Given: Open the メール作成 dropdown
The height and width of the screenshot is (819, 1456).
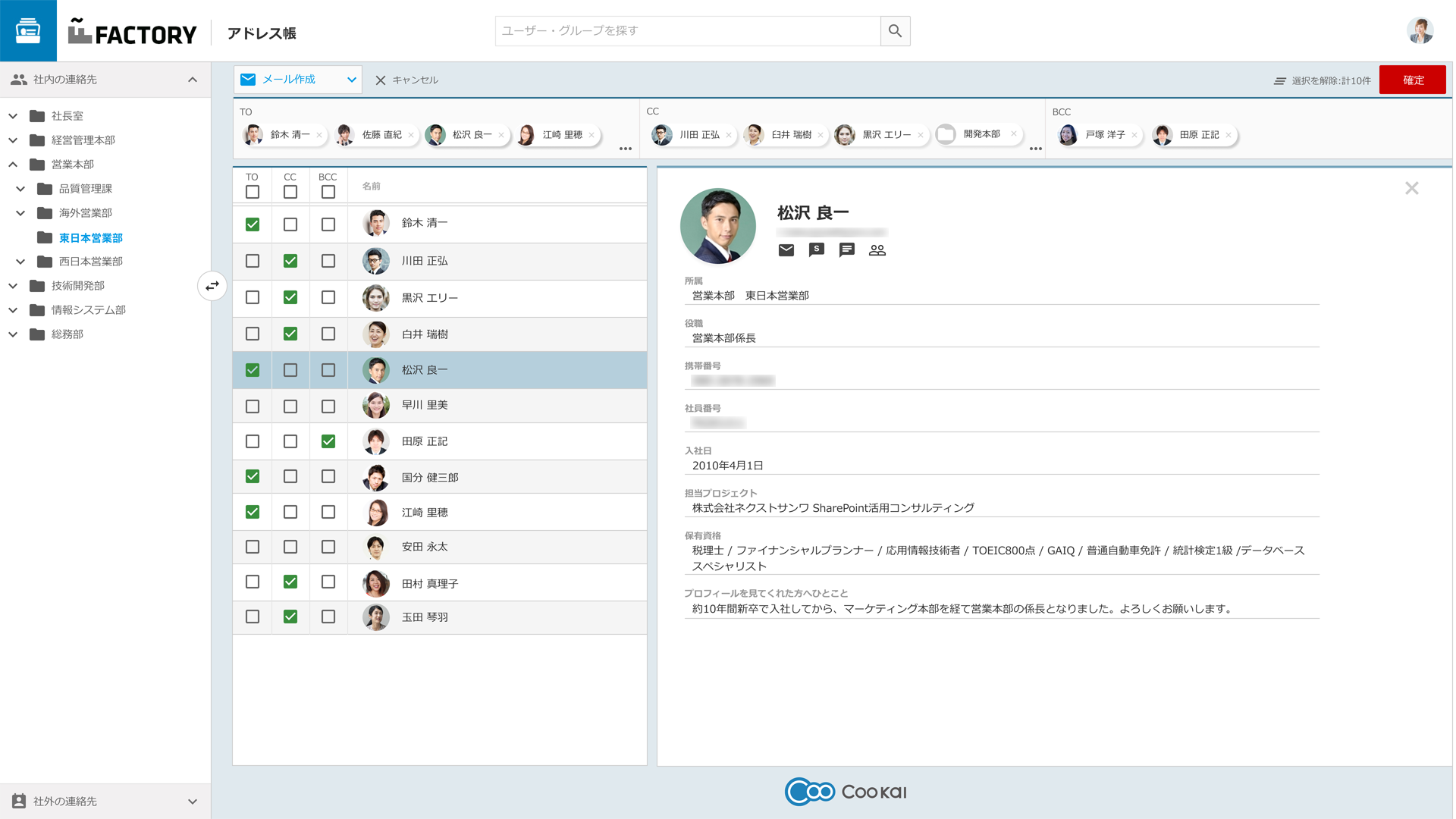Looking at the screenshot, I should (351, 80).
